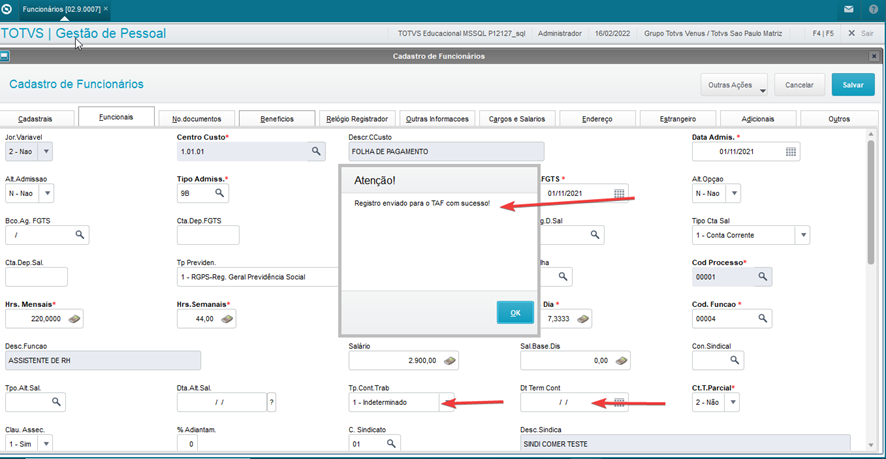The image size is (886, 459).
Task: Open the Outras Ações dropdown
Action: [734, 85]
